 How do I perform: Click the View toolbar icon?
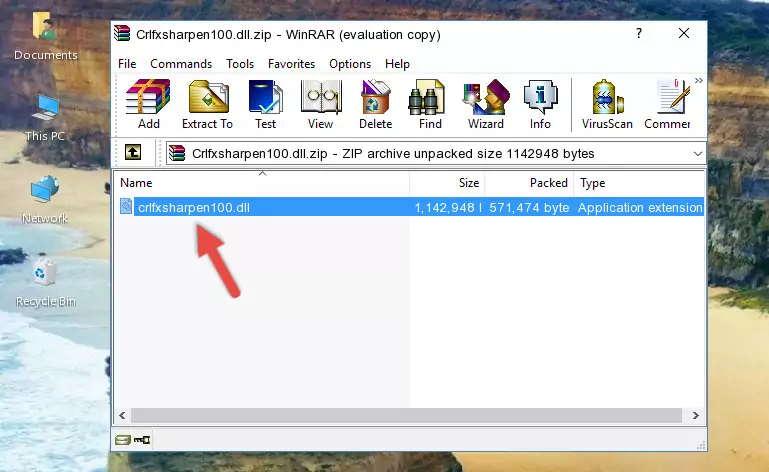pyautogui.click(x=321, y=105)
